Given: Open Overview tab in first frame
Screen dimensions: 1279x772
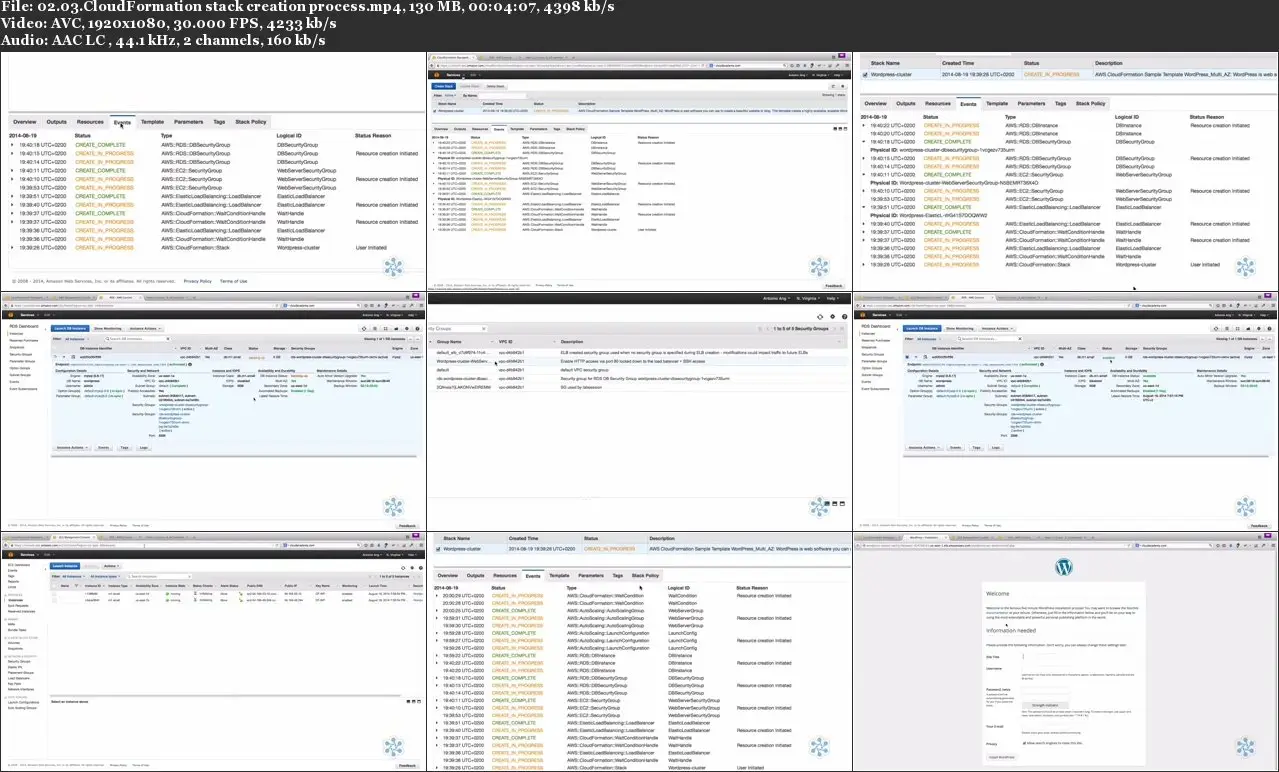Looking at the screenshot, I should point(24,122).
